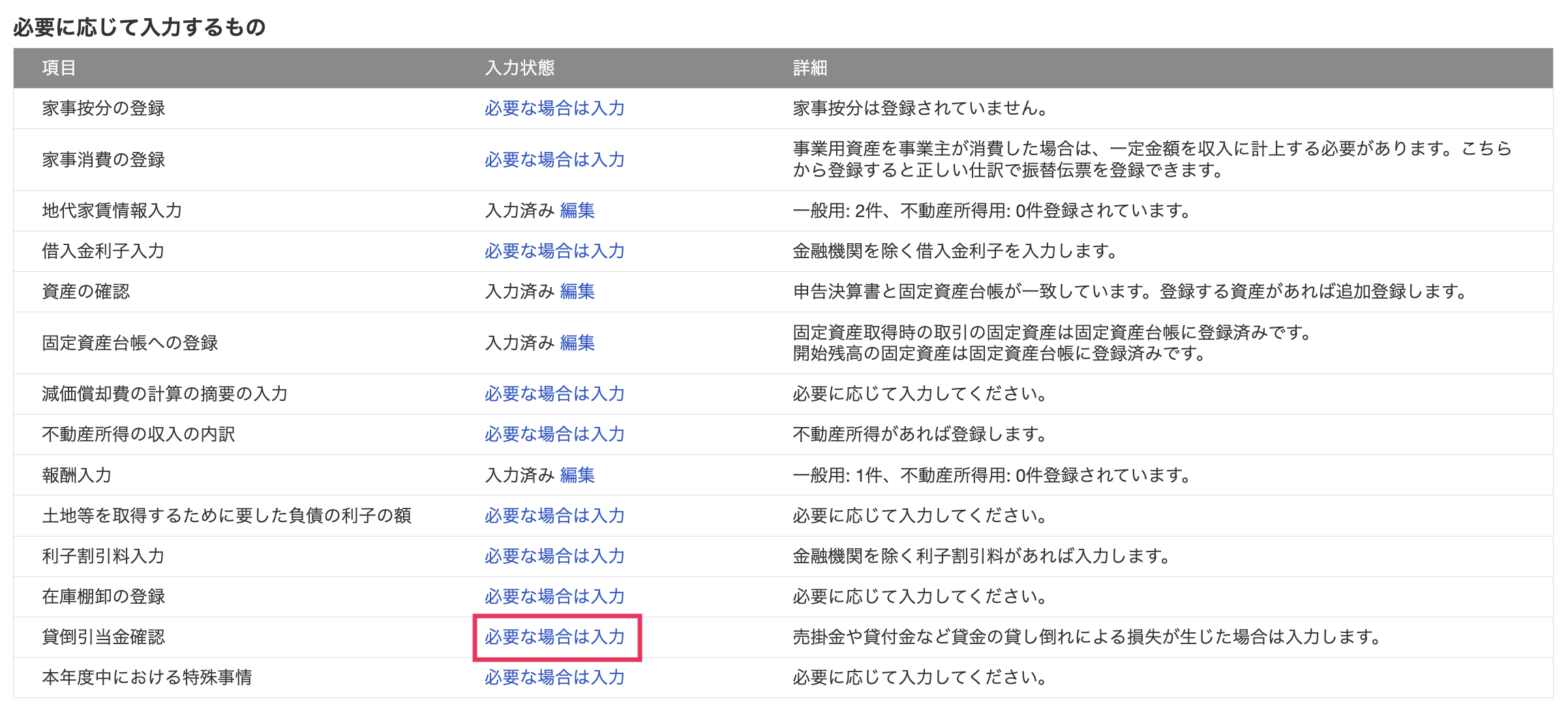This screenshot has width=1568, height=721.
Task: Click the 借入金利子入力 row label
Action: (103, 251)
